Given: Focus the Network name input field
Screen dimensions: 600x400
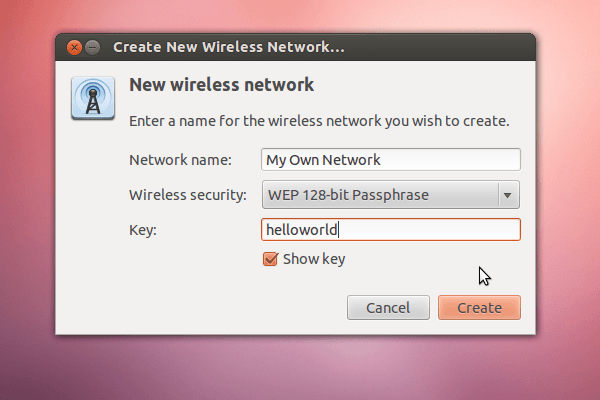Looking at the screenshot, I should [x=391, y=160].
